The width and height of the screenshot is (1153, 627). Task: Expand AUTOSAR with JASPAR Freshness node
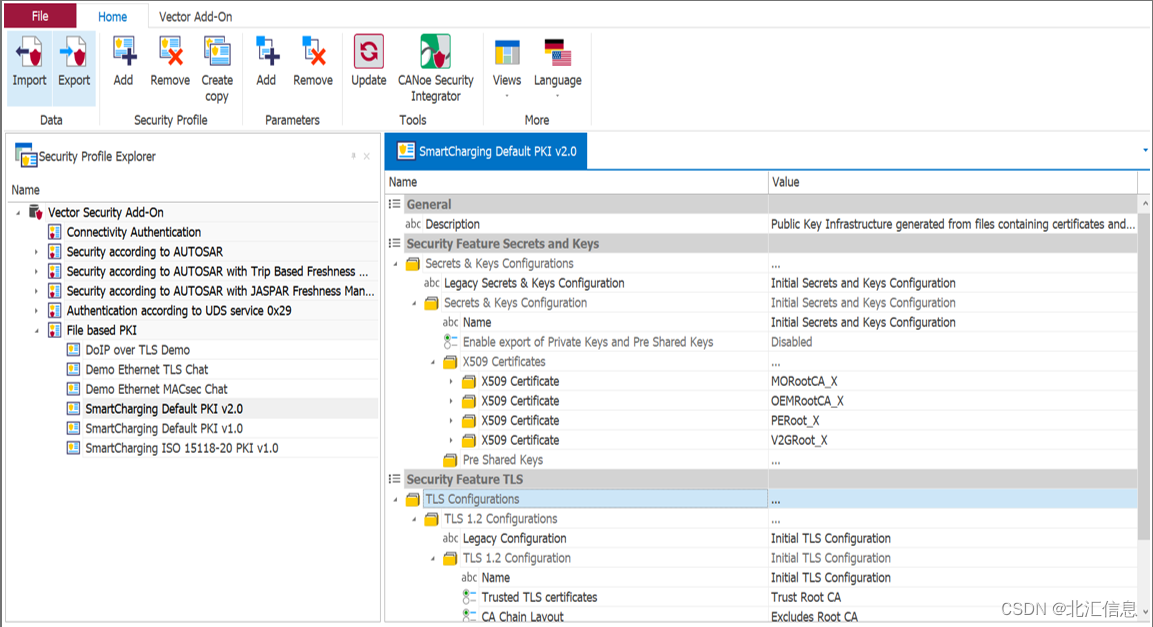(36, 291)
